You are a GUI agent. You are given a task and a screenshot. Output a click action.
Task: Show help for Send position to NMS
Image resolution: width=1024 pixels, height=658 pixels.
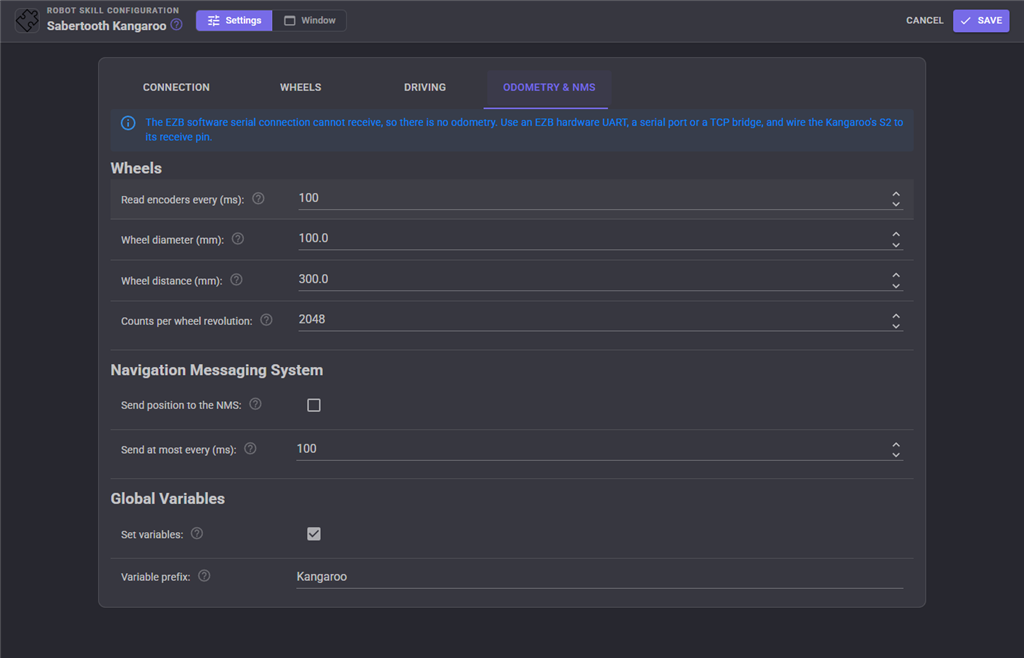coord(255,404)
